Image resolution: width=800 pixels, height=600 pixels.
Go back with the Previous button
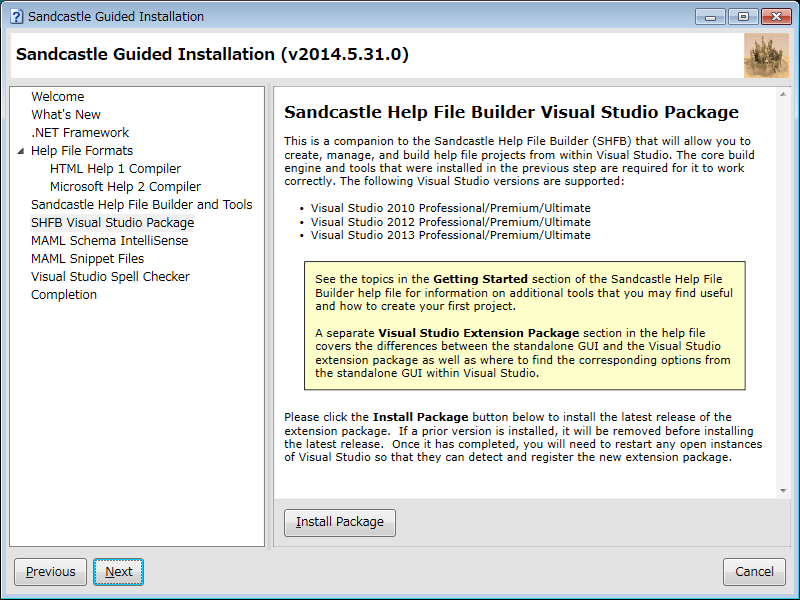51,572
